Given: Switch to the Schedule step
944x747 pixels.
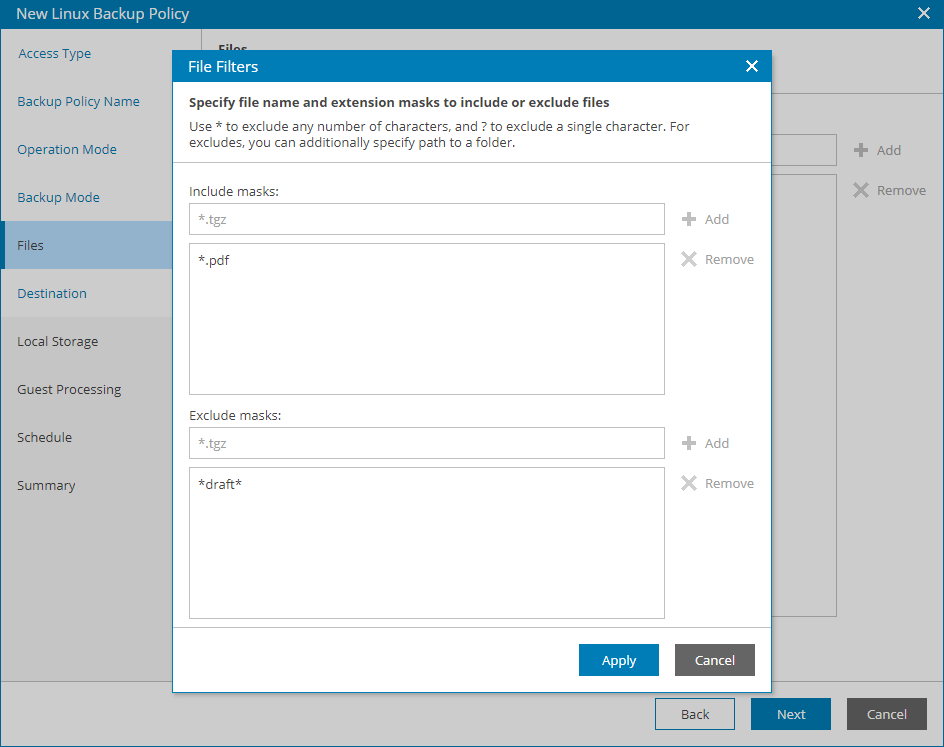Looking at the screenshot, I should tap(45, 437).
